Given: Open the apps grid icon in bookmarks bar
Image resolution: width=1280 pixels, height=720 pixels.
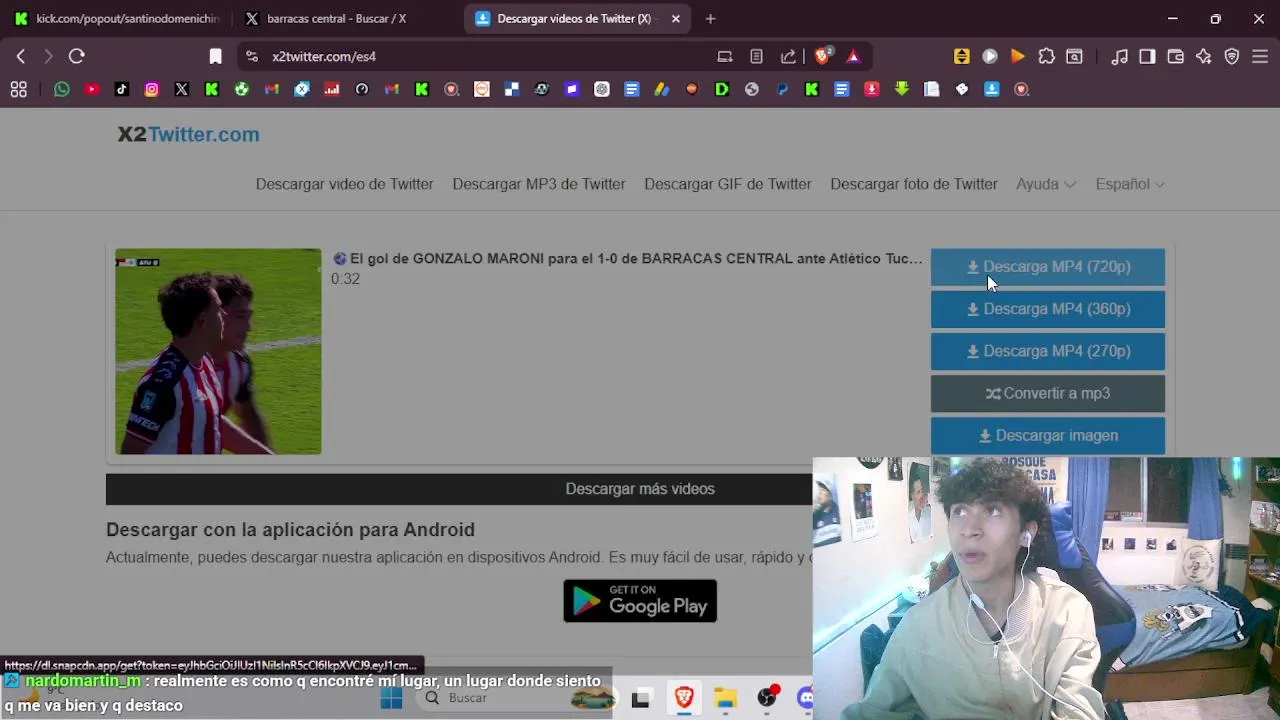Looking at the screenshot, I should 18,89.
